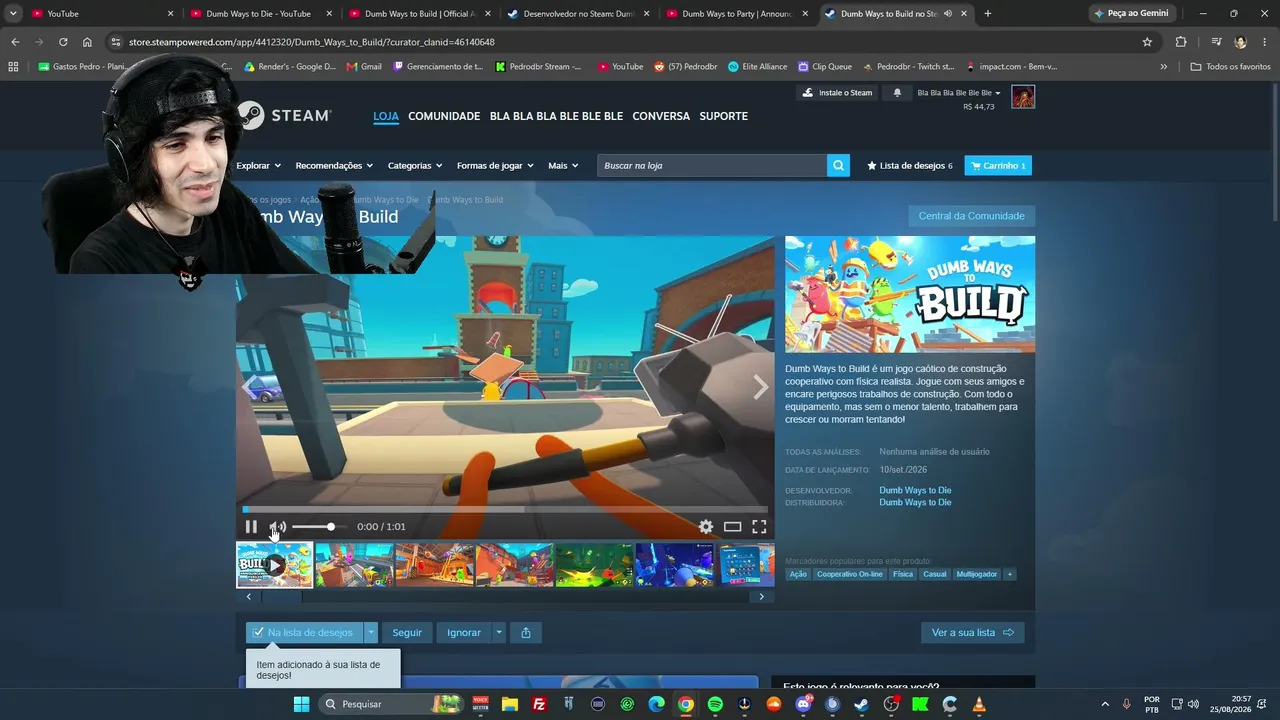Open the Carrinho cart button

pos(998,166)
